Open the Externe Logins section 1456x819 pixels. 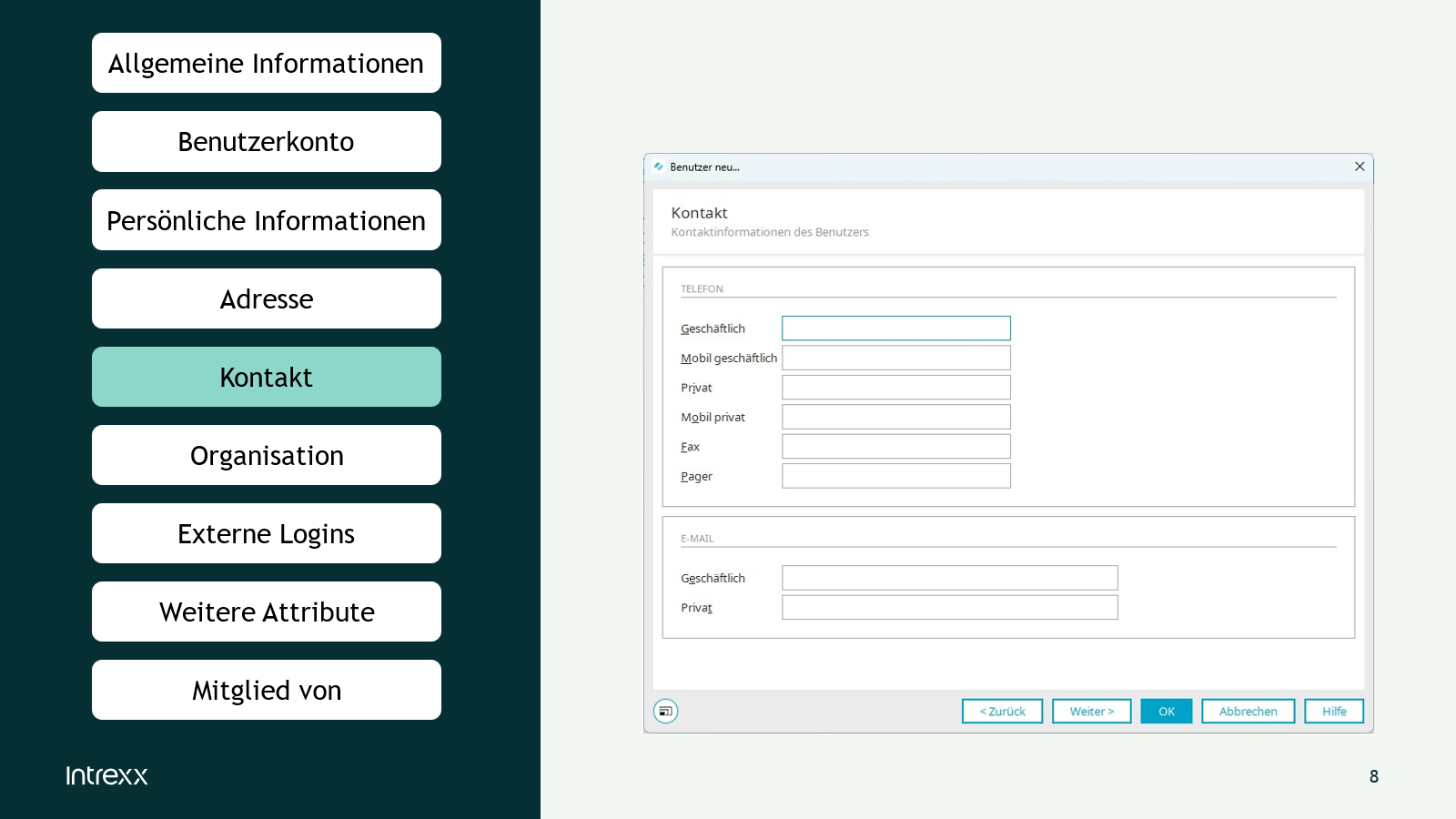point(266,533)
